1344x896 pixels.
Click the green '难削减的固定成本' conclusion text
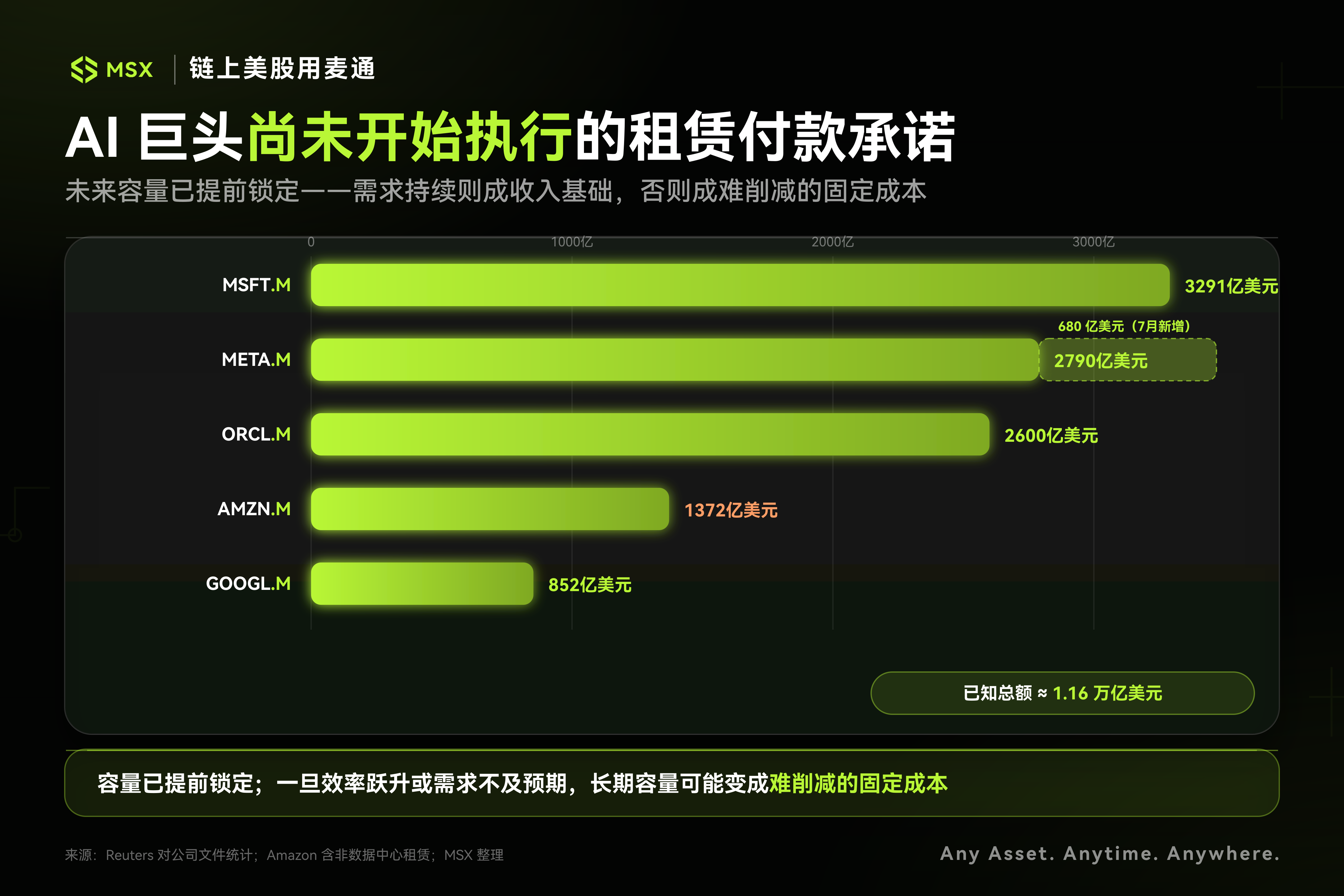tap(858, 783)
